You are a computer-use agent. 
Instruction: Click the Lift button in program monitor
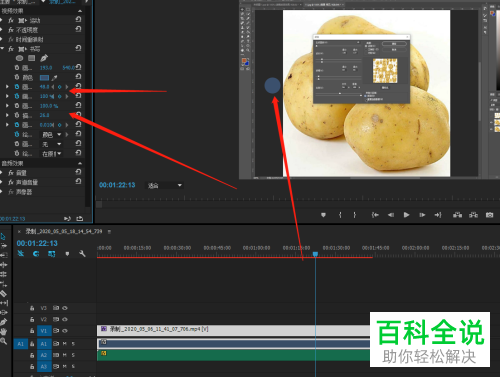pos(457,215)
